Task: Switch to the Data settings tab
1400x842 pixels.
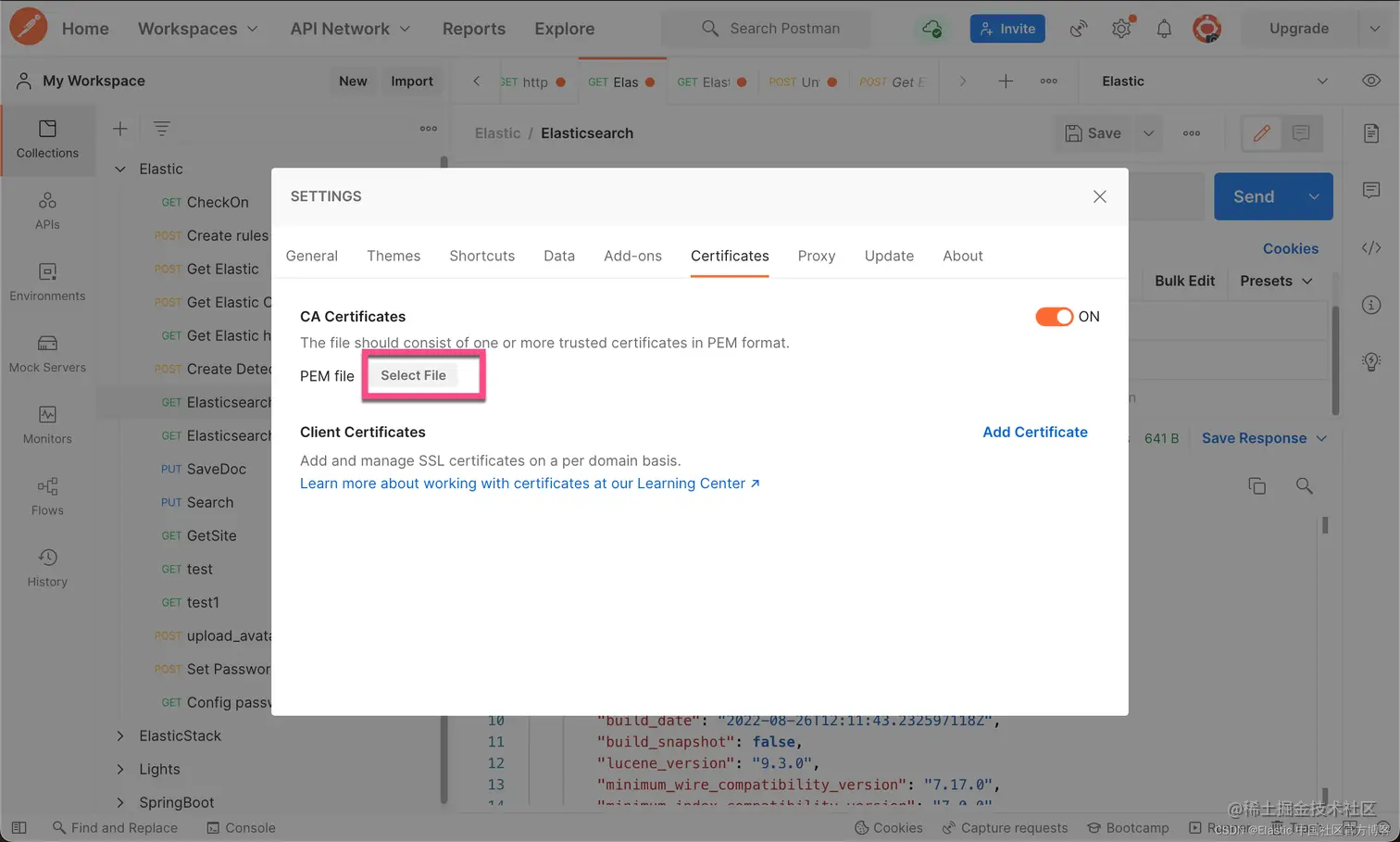Action: click(559, 256)
